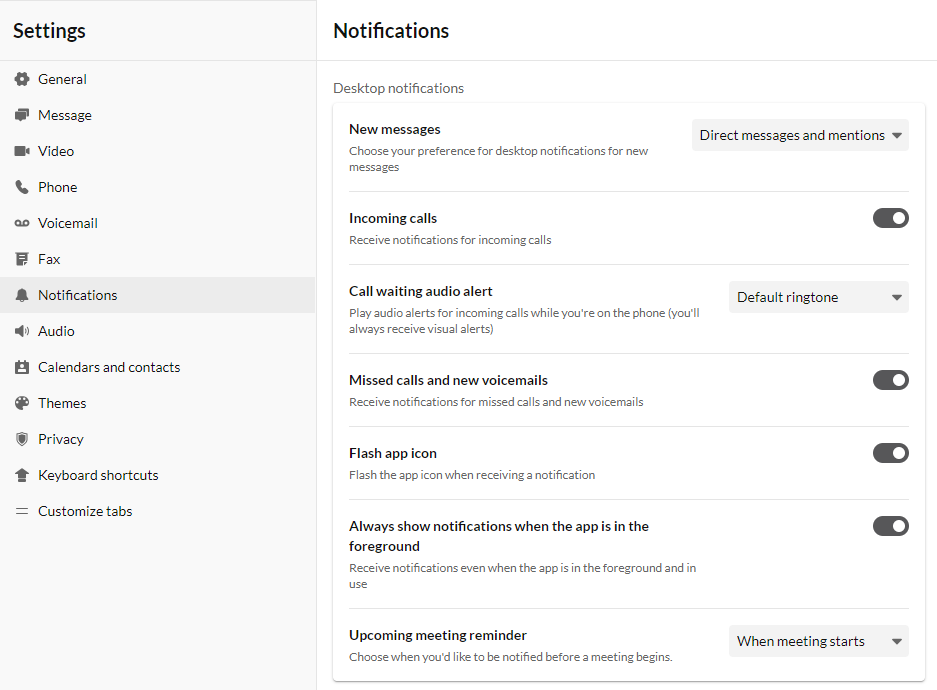Open the When meeting starts dropdown
This screenshot has width=937, height=690.
coord(819,641)
